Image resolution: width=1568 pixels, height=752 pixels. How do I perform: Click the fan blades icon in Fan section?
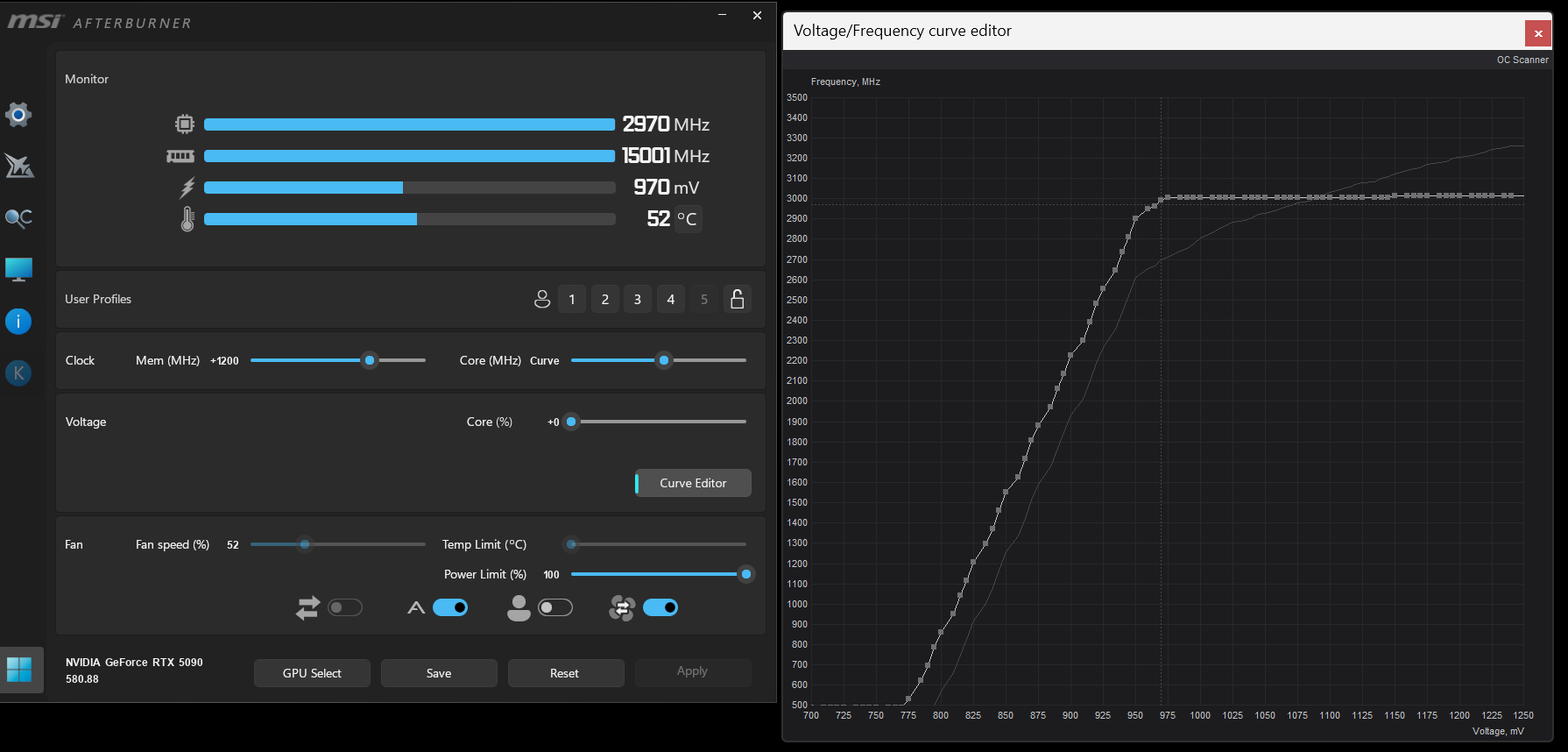coord(622,607)
